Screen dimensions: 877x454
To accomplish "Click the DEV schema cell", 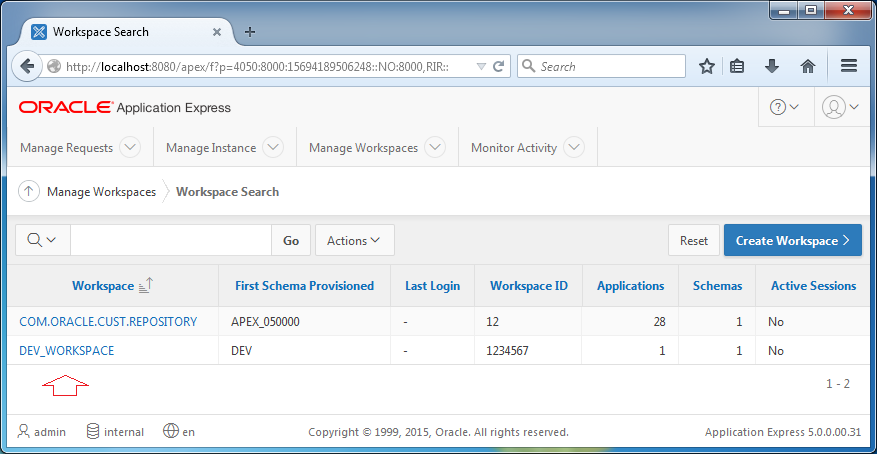I will (x=242, y=351).
